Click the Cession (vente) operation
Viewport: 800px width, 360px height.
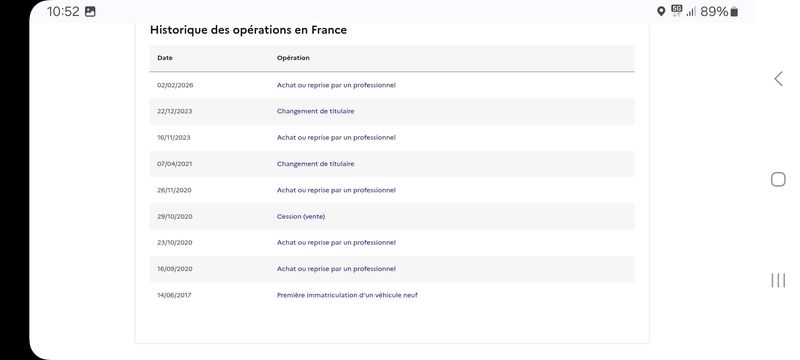tap(301, 217)
